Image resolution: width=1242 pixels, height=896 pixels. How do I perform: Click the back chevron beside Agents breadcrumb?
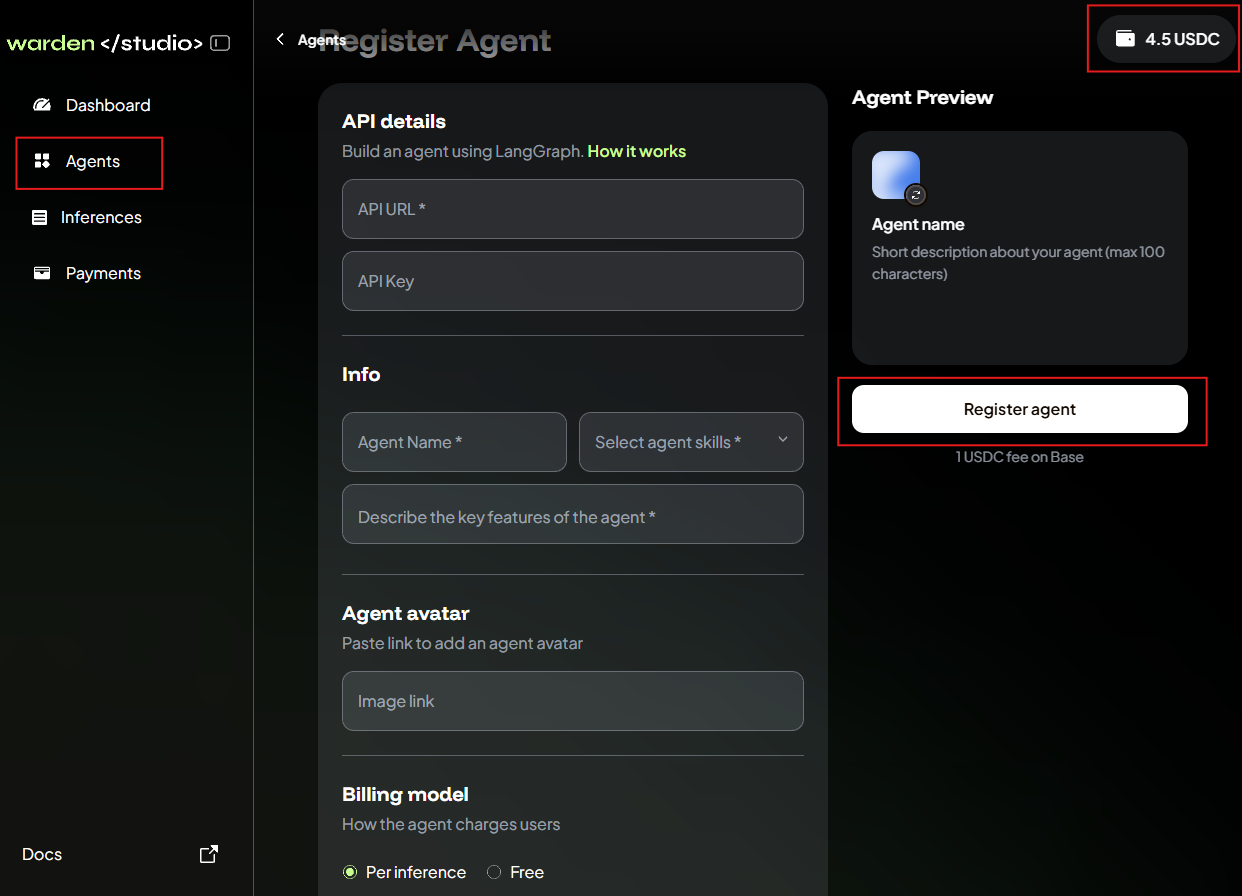pos(280,39)
